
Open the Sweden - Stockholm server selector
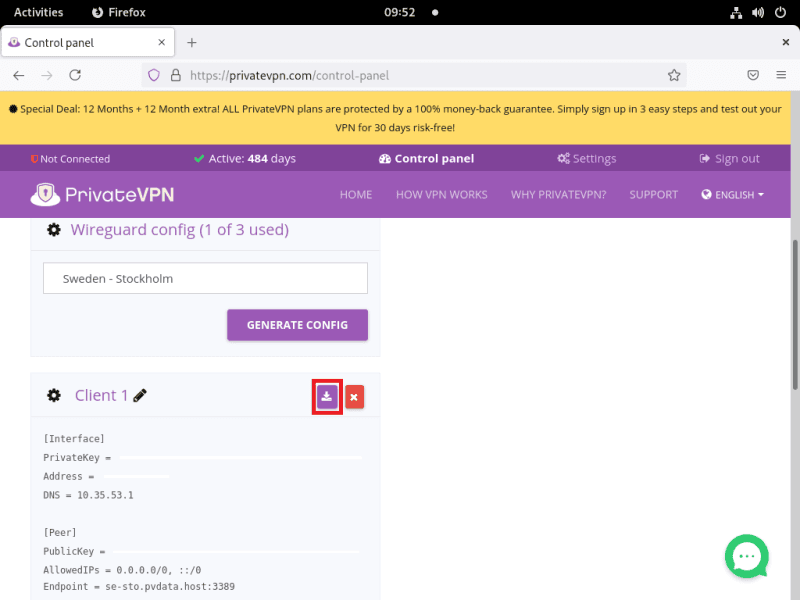pyautogui.click(x=205, y=278)
